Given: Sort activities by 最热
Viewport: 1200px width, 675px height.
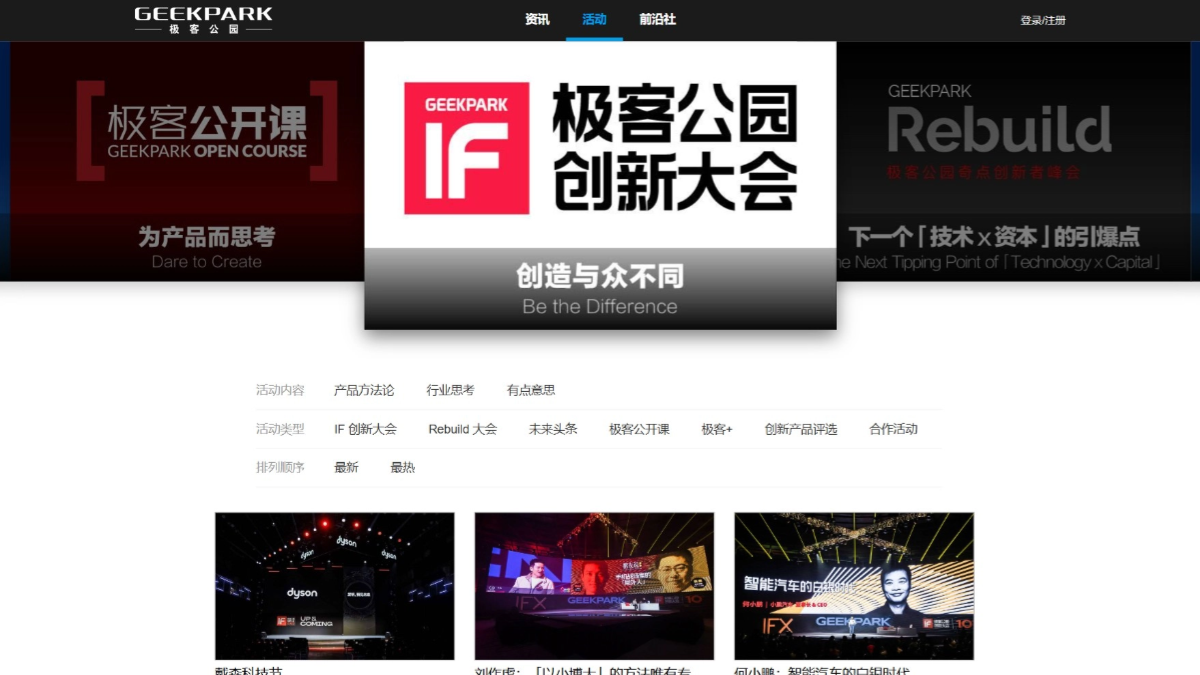Looking at the screenshot, I should (402, 467).
